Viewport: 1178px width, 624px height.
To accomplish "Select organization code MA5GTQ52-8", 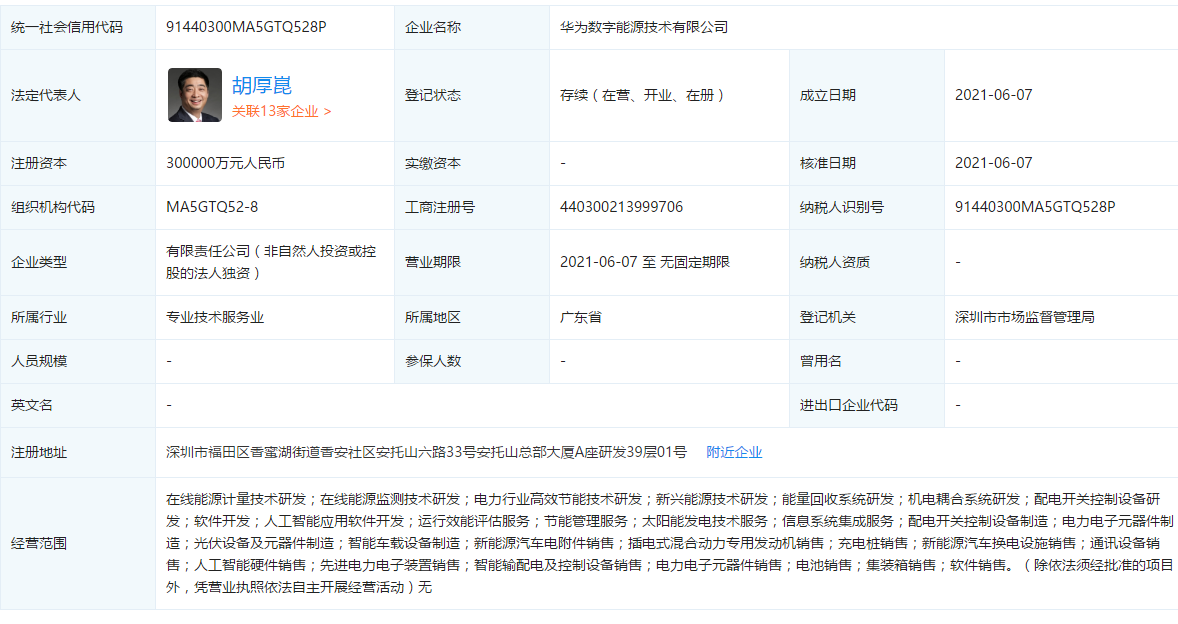I will pyautogui.click(x=212, y=207).
